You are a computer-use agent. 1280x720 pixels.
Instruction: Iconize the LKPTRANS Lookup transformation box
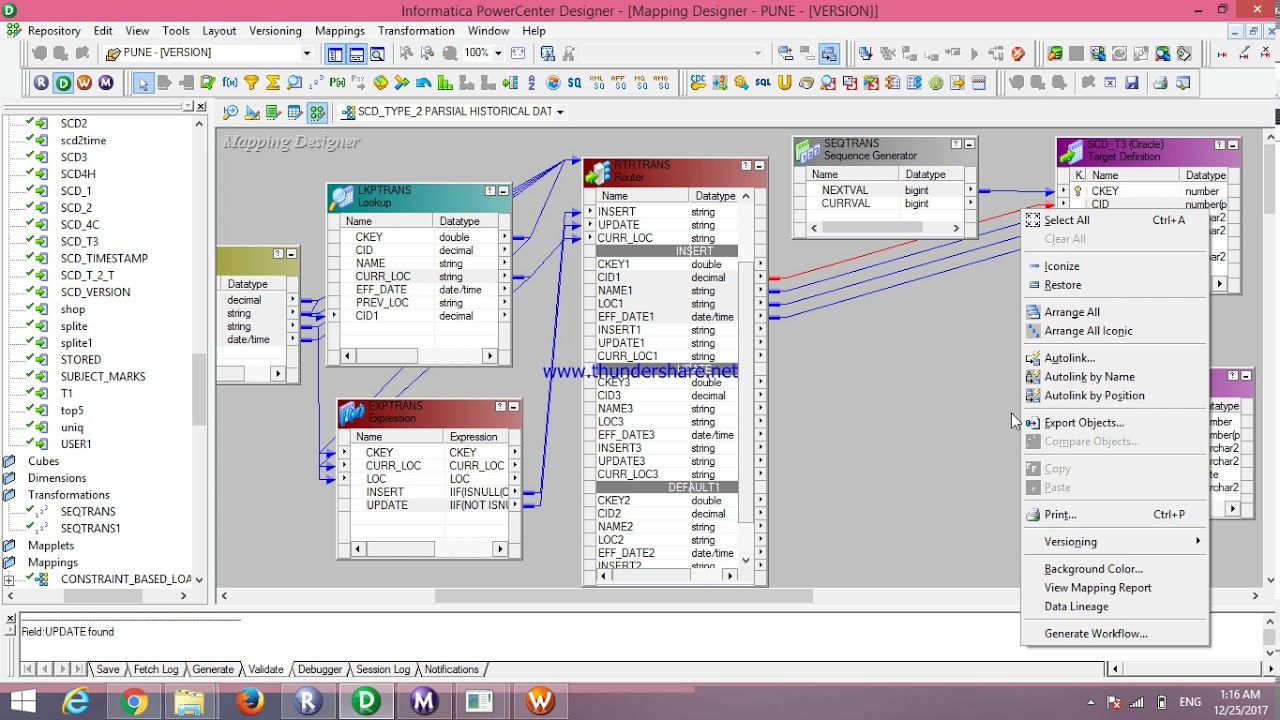[503, 191]
